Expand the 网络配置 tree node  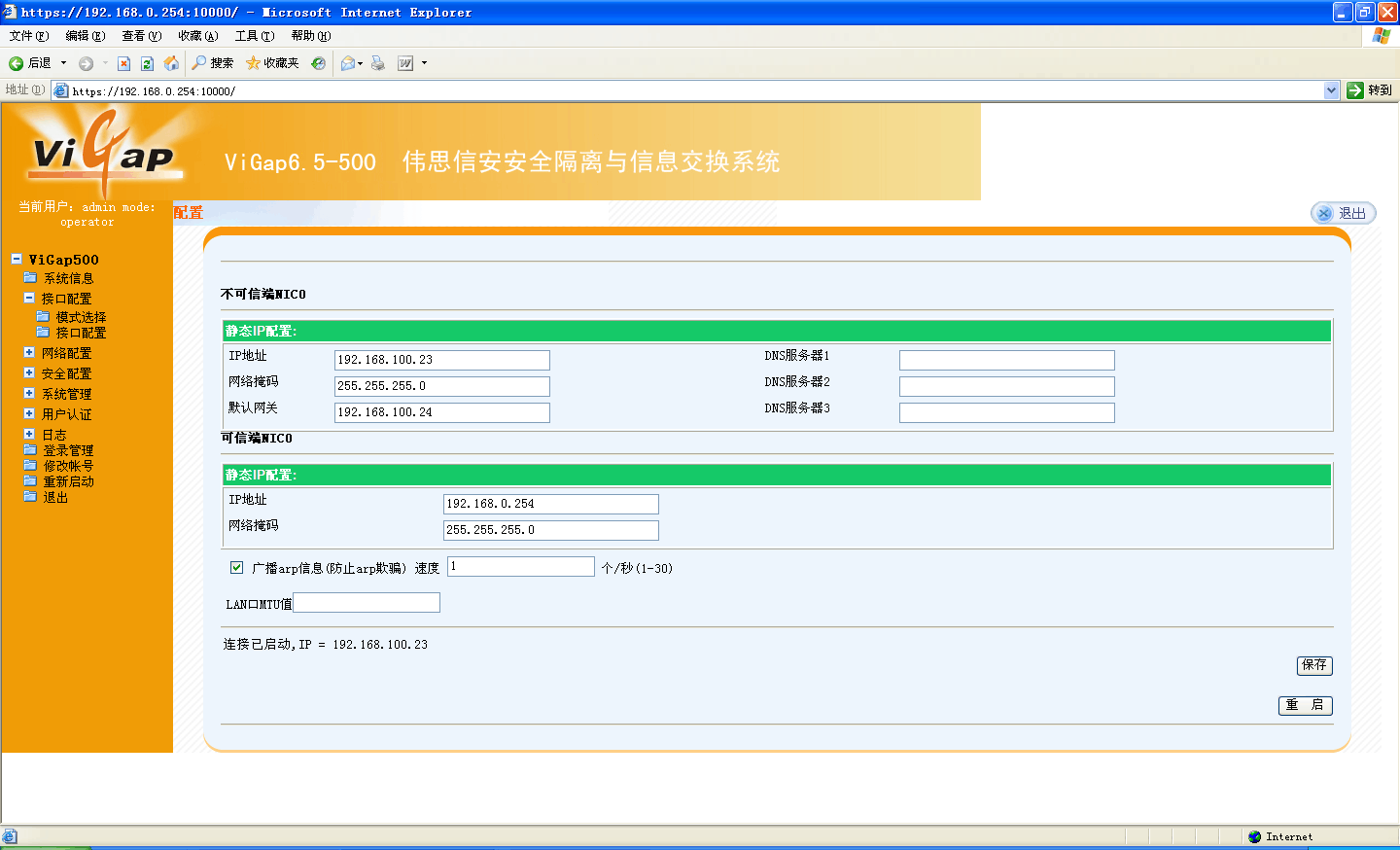[x=29, y=352]
